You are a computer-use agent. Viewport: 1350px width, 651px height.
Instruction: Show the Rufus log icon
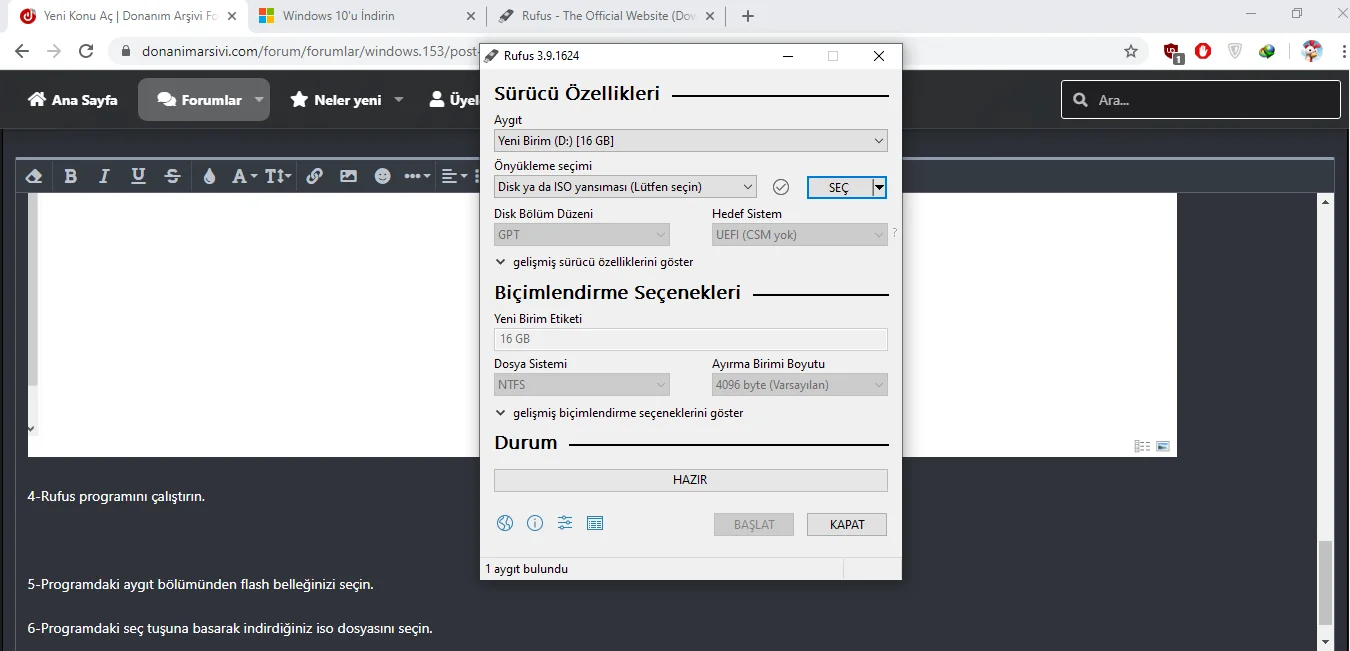[x=595, y=523]
